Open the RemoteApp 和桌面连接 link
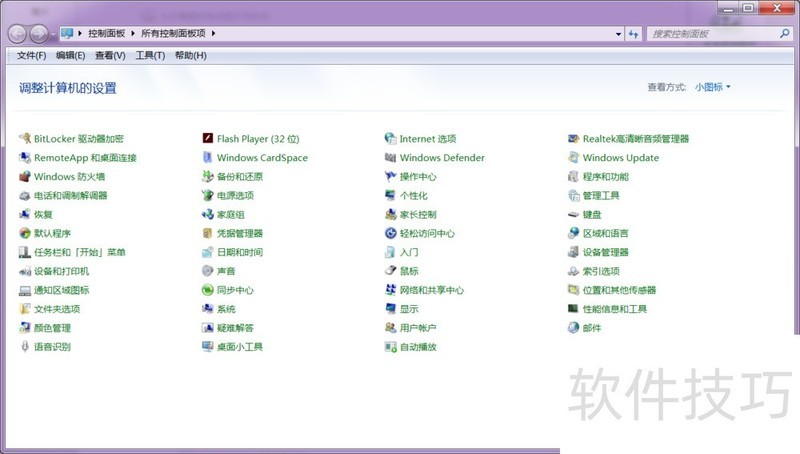The height and width of the screenshot is (454, 800). tap(85, 158)
